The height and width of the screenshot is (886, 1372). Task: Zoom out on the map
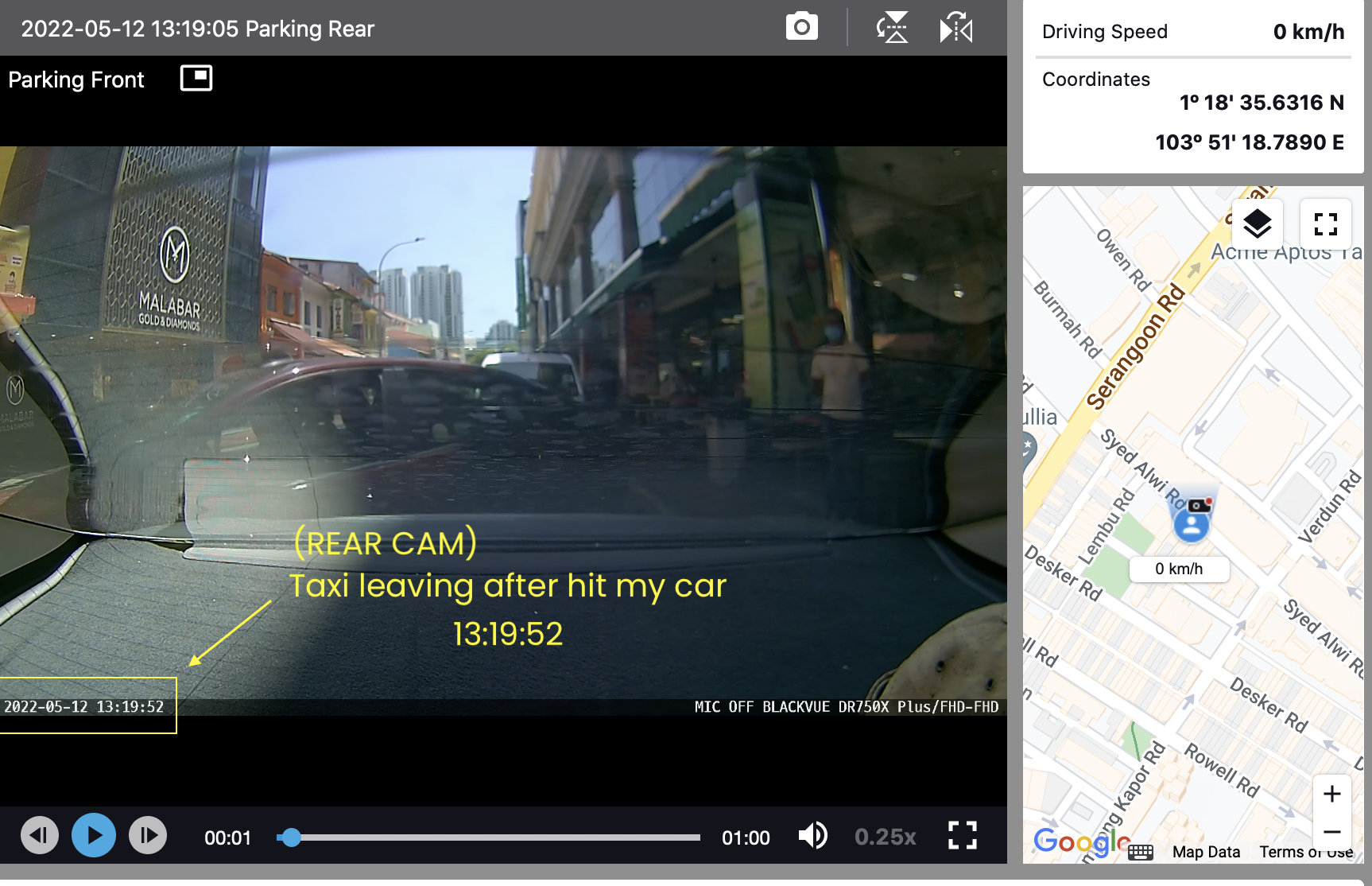[x=1332, y=832]
